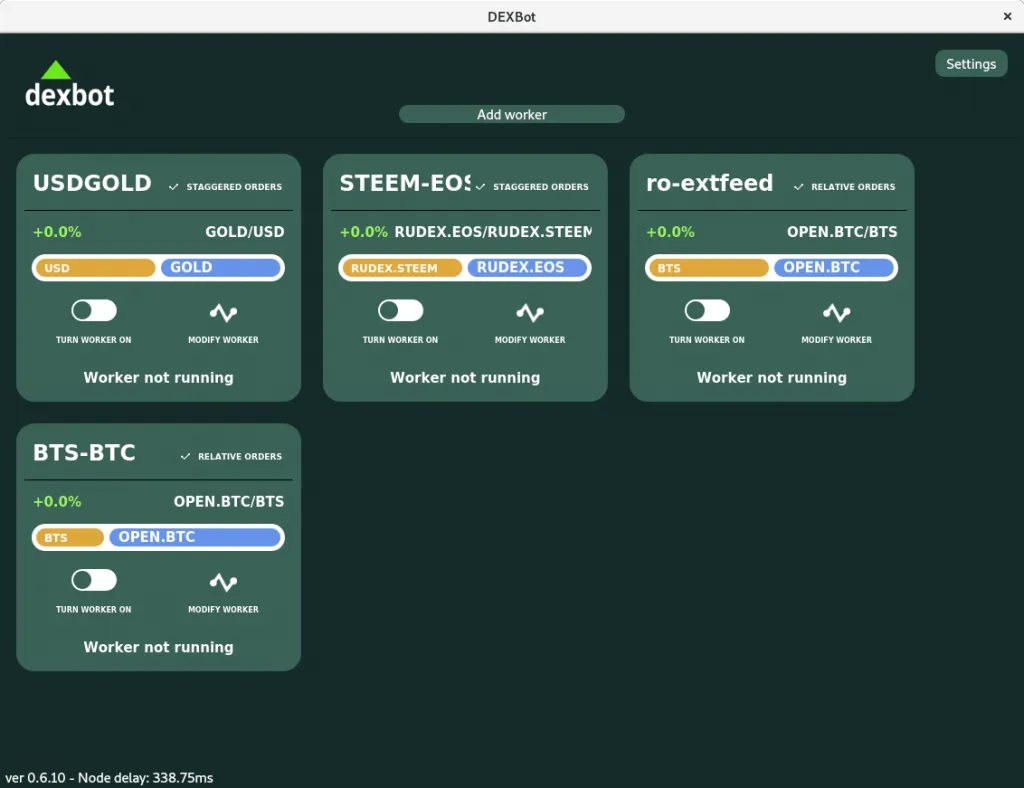Image resolution: width=1024 pixels, height=788 pixels.
Task: Turn on the ro-extfeed worker toggle
Action: [x=707, y=311]
